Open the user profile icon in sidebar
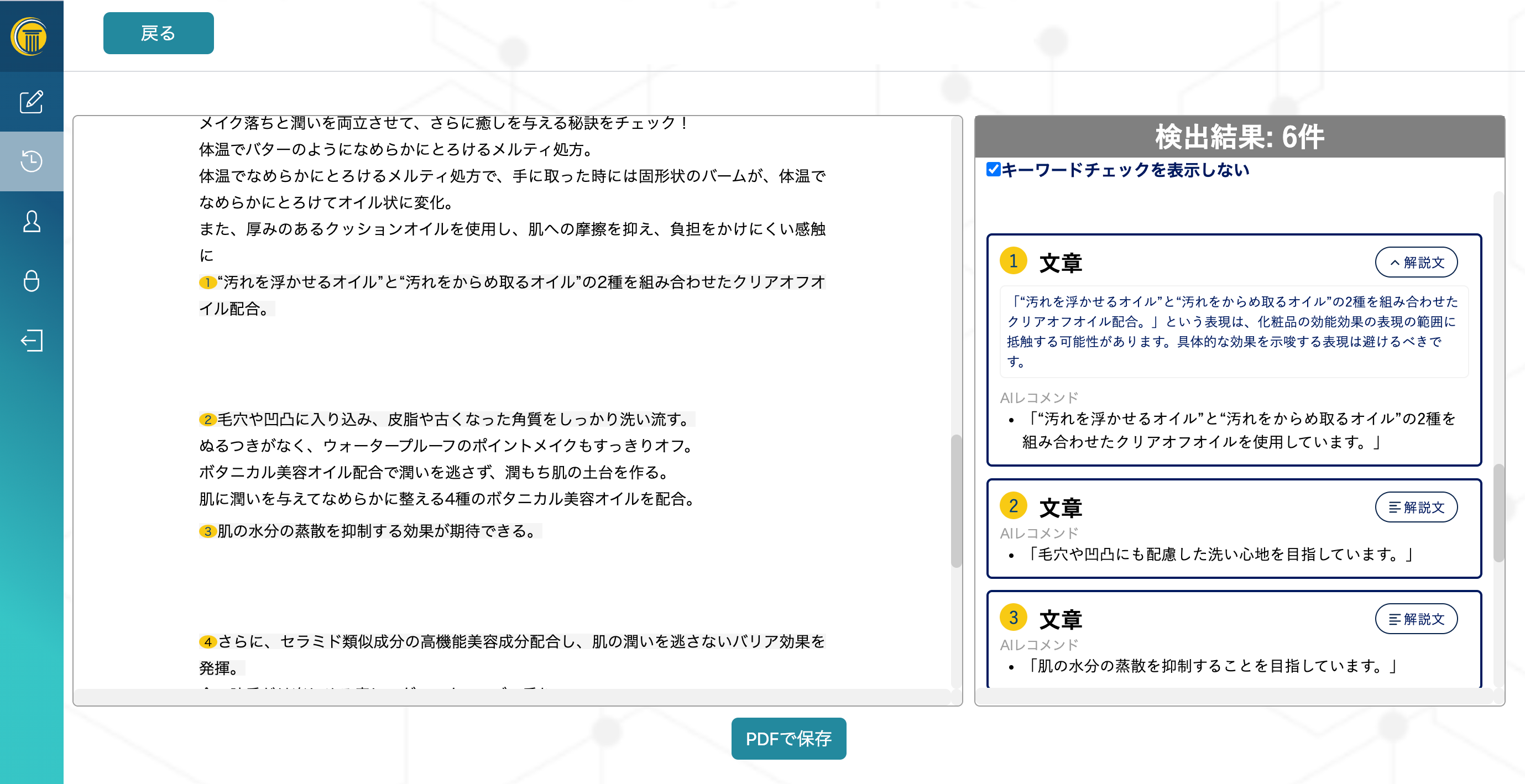This screenshot has height=784, width=1525. click(x=32, y=222)
